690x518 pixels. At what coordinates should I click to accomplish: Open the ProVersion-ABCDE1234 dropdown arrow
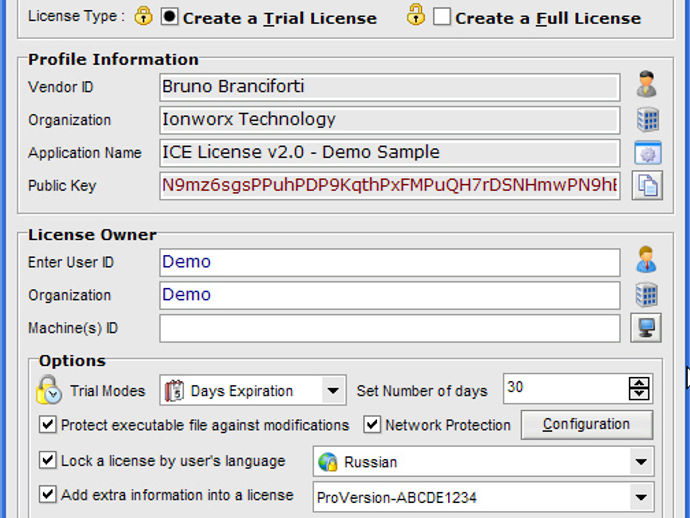641,497
